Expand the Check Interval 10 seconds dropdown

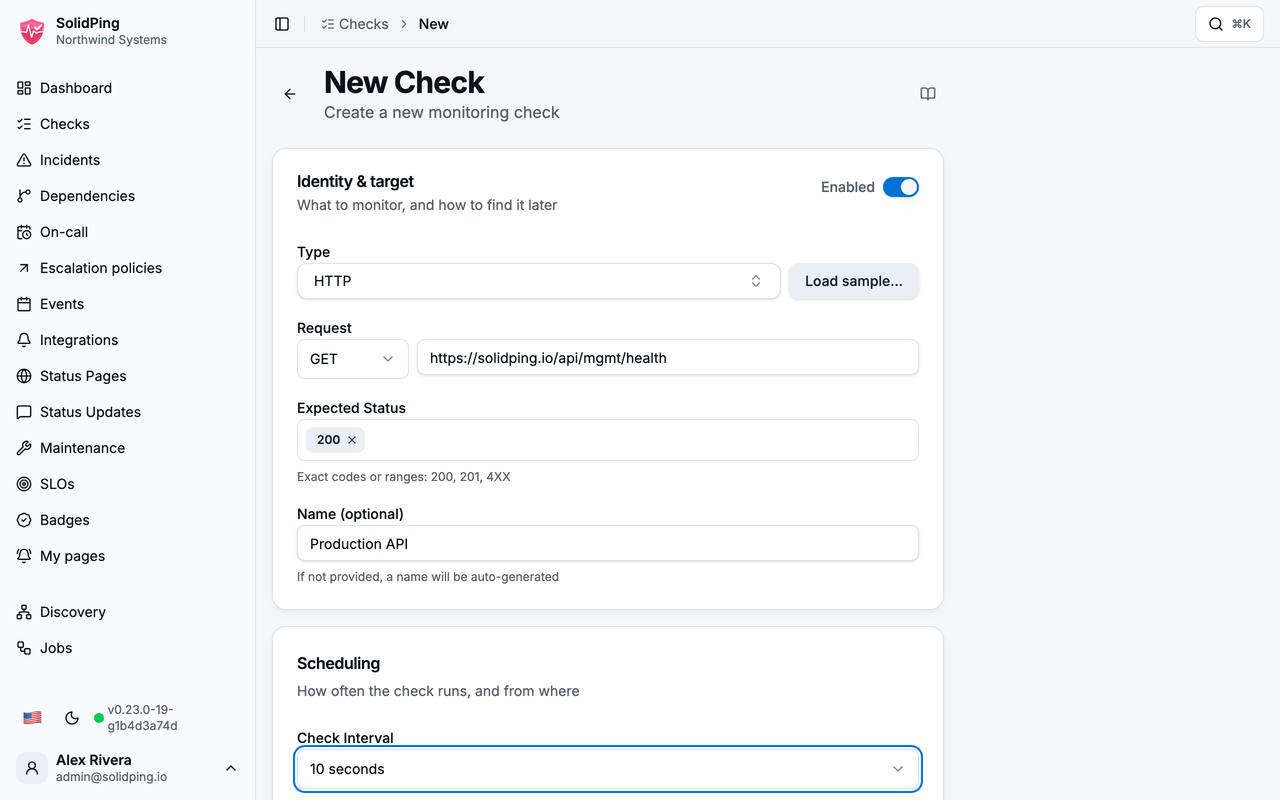608,769
